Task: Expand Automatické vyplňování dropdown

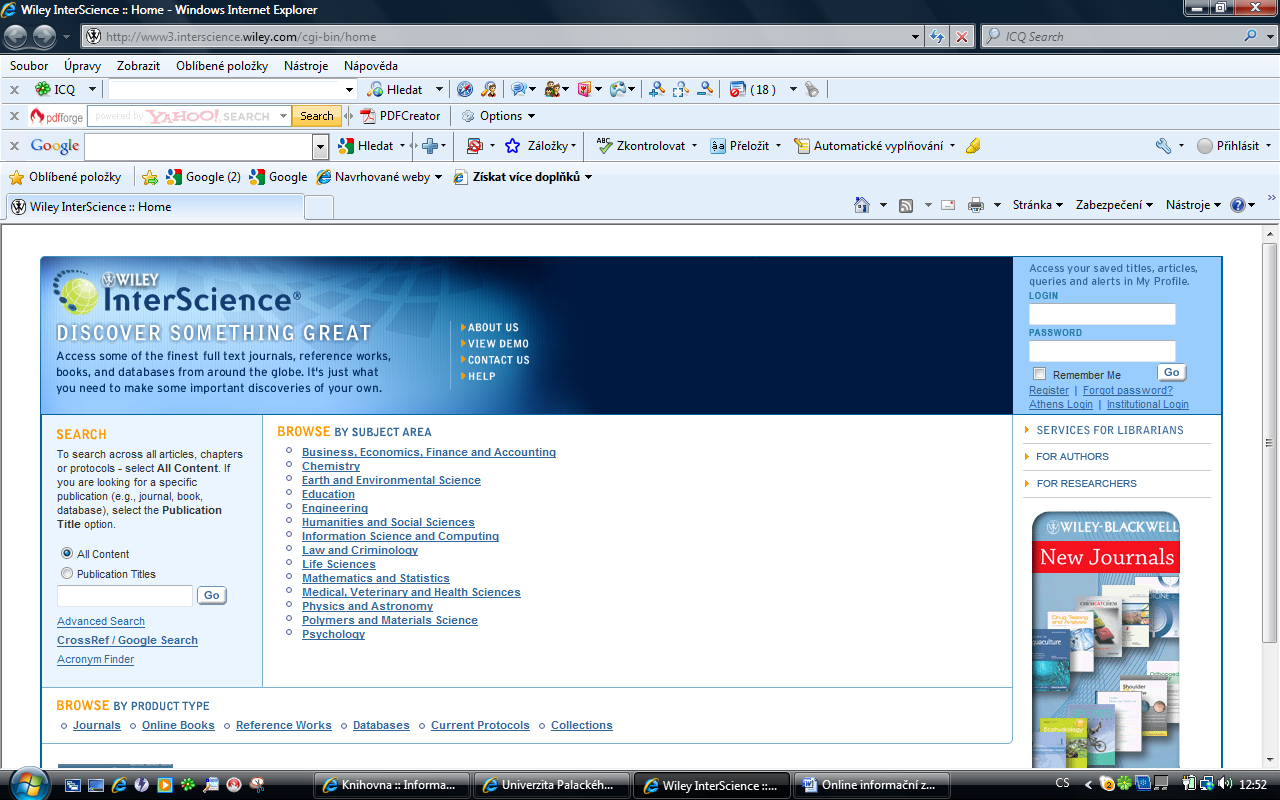Action: click(x=952, y=146)
